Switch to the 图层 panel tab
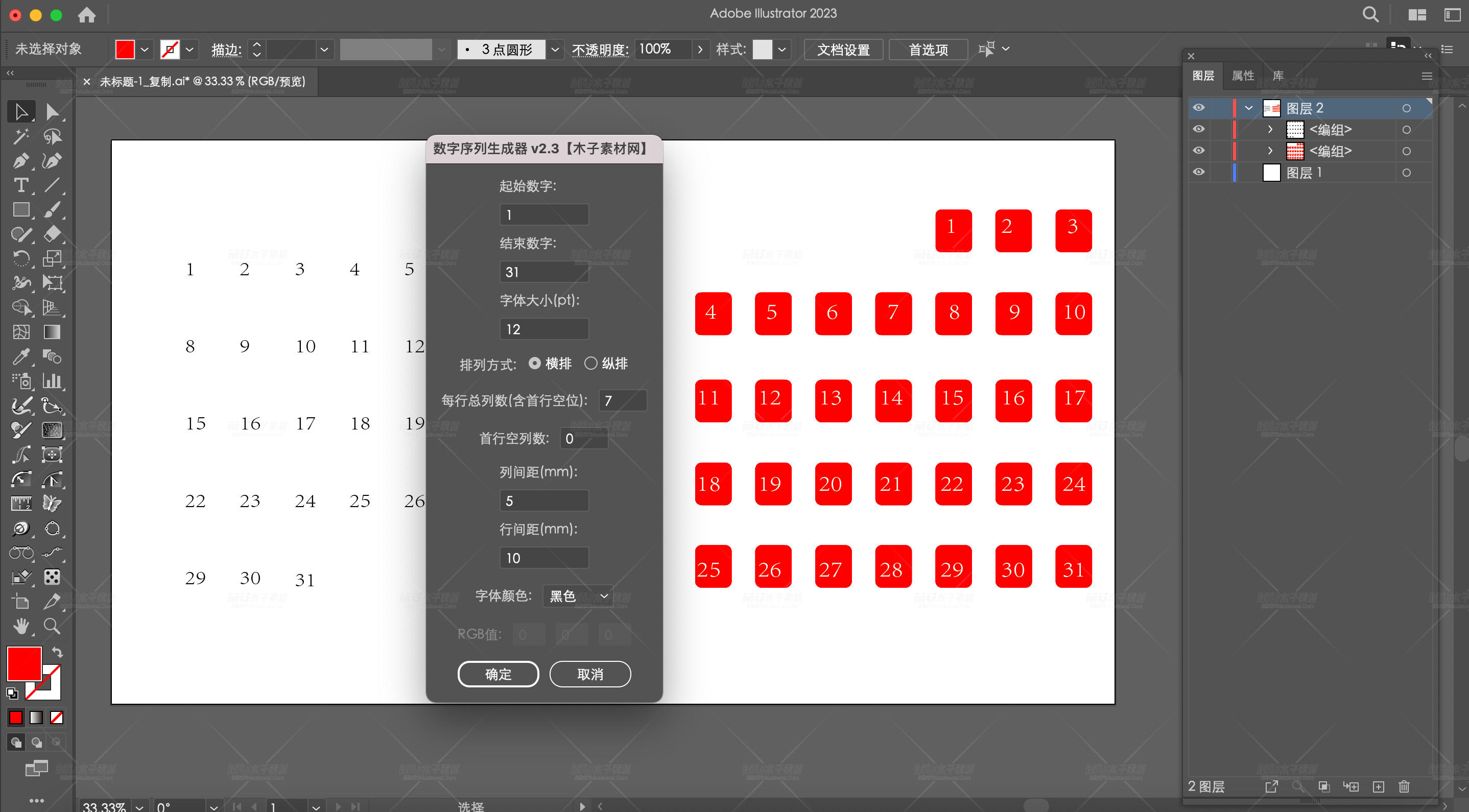Image resolution: width=1469 pixels, height=812 pixels. click(x=1203, y=76)
